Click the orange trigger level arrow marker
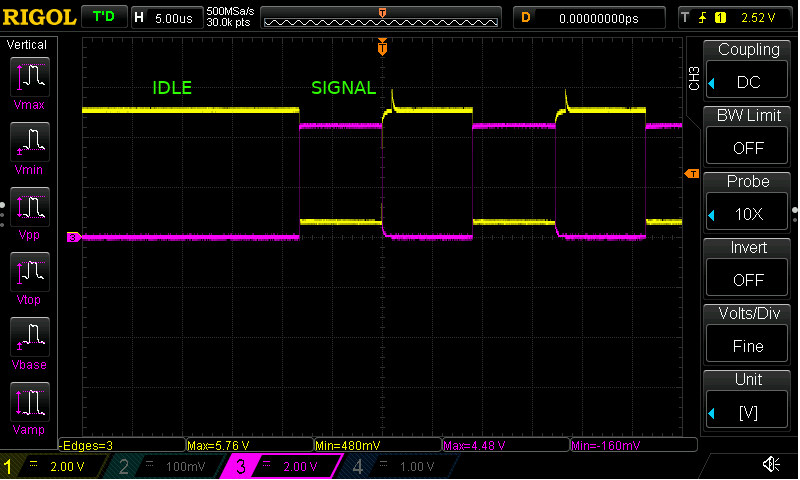 click(691, 175)
